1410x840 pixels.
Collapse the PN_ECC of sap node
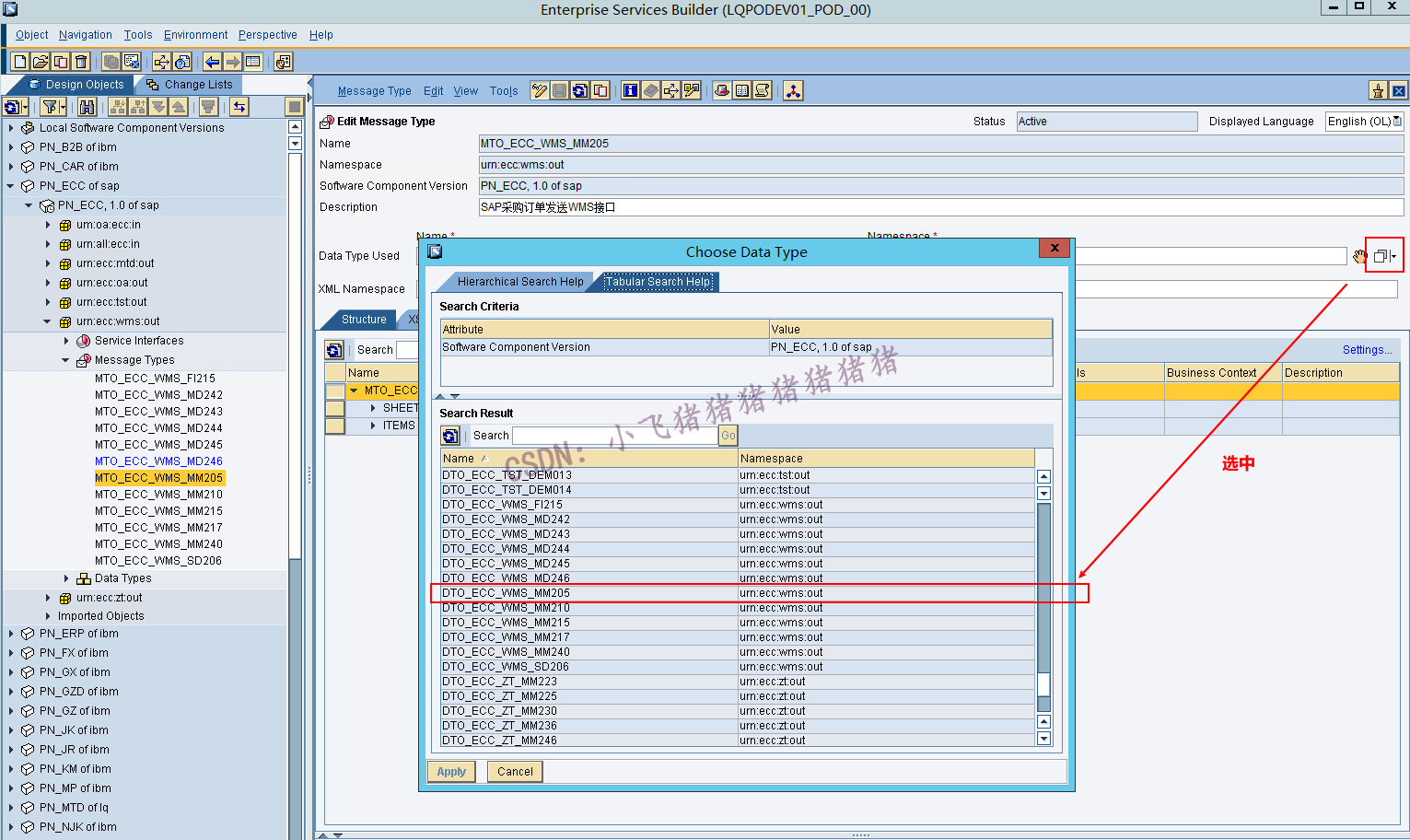click(x=11, y=186)
